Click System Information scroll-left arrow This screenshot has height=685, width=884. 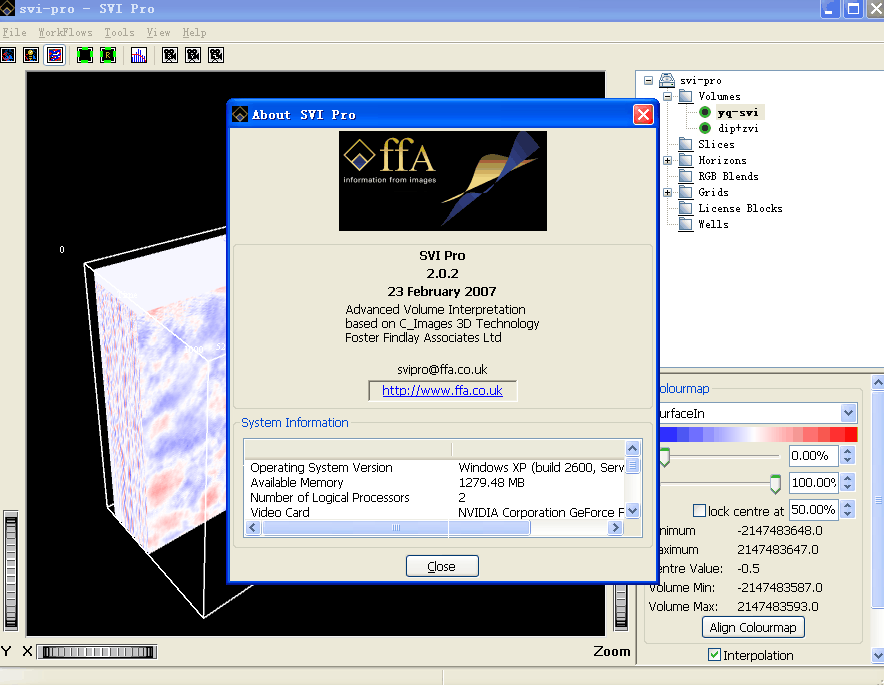point(253,528)
